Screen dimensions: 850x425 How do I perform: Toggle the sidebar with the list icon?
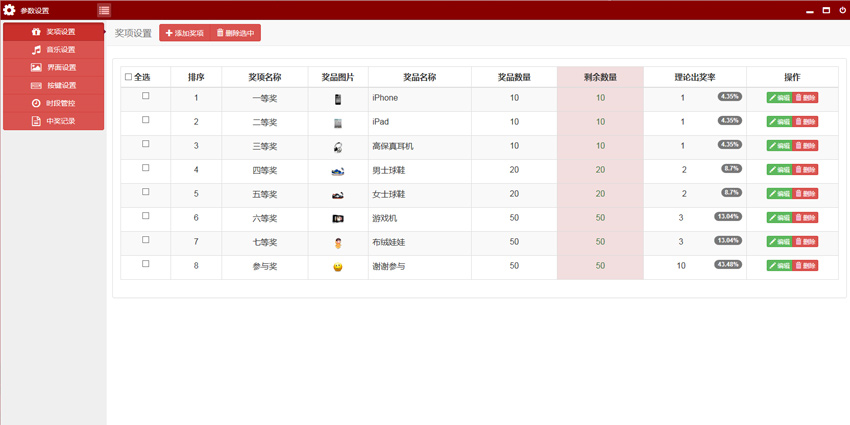tap(104, 10)
